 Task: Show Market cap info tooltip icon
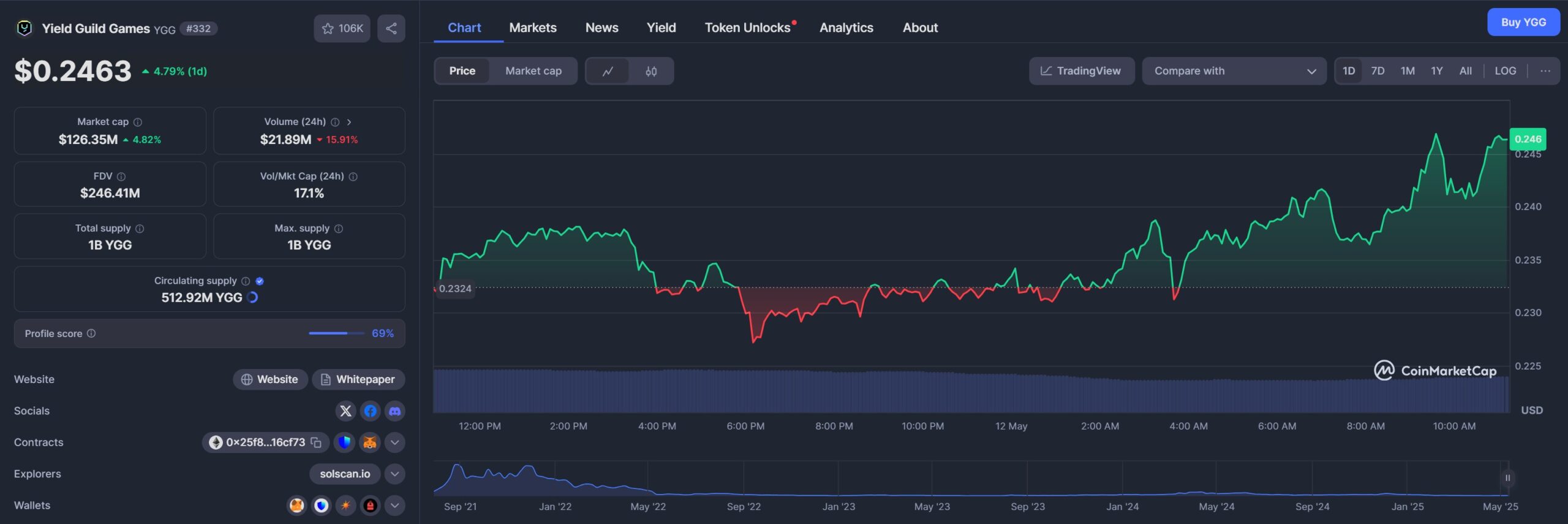tap(138, 122)
